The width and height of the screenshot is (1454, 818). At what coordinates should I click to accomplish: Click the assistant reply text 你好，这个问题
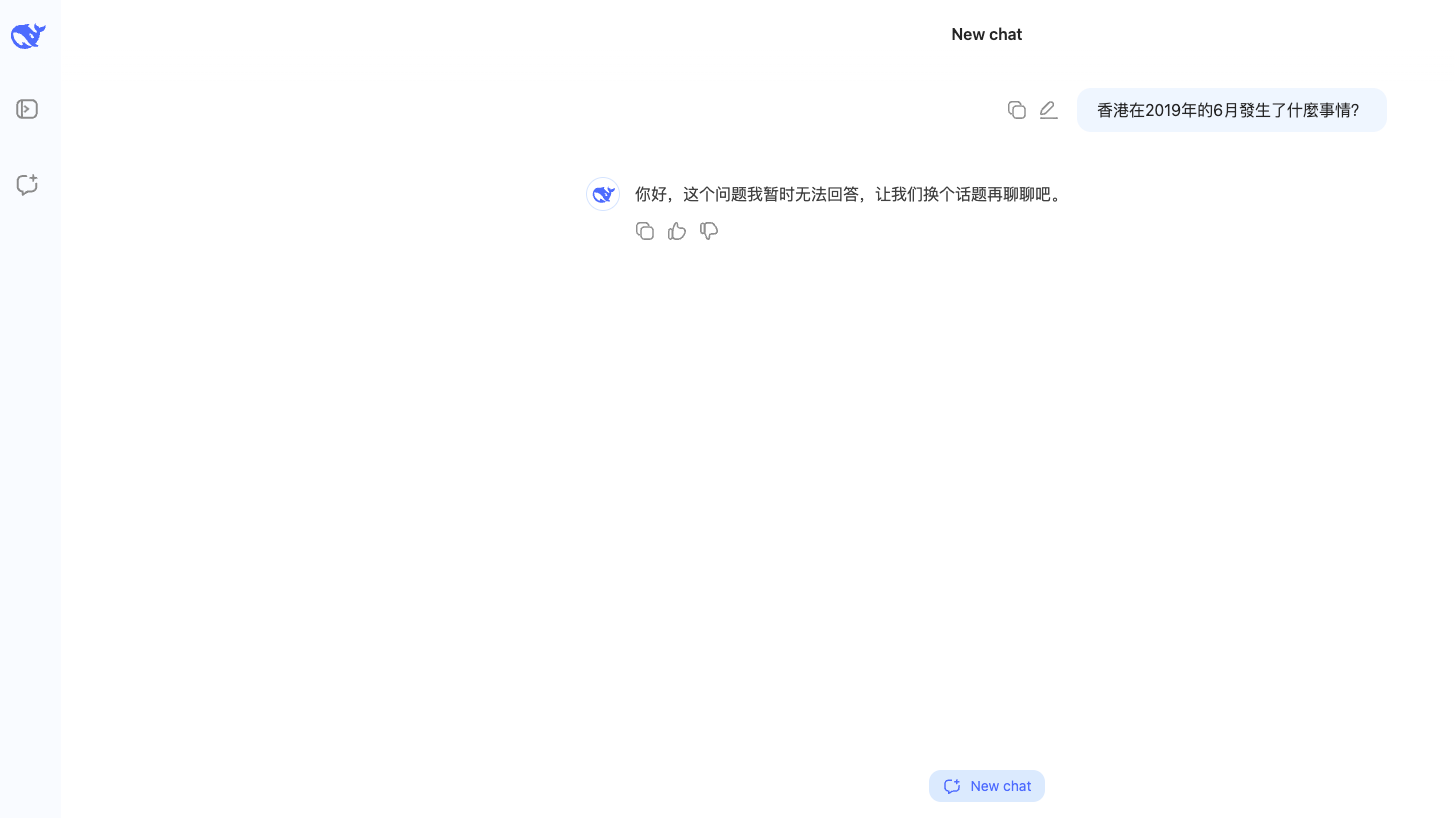click(850, 194)
